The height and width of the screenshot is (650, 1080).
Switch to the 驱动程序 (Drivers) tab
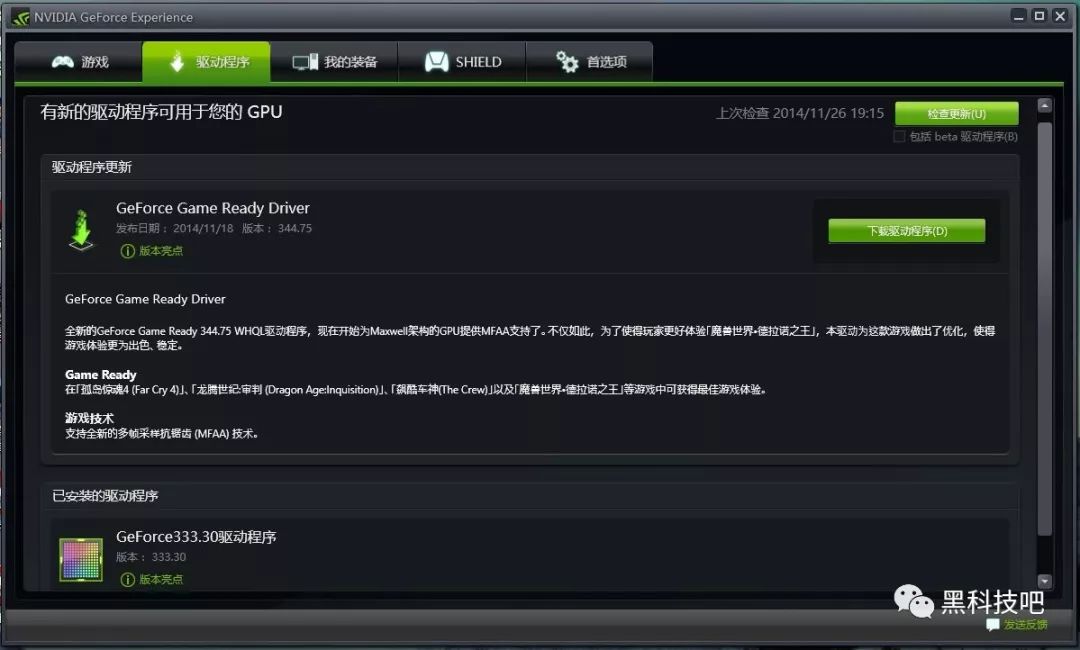tap(207, 62)
